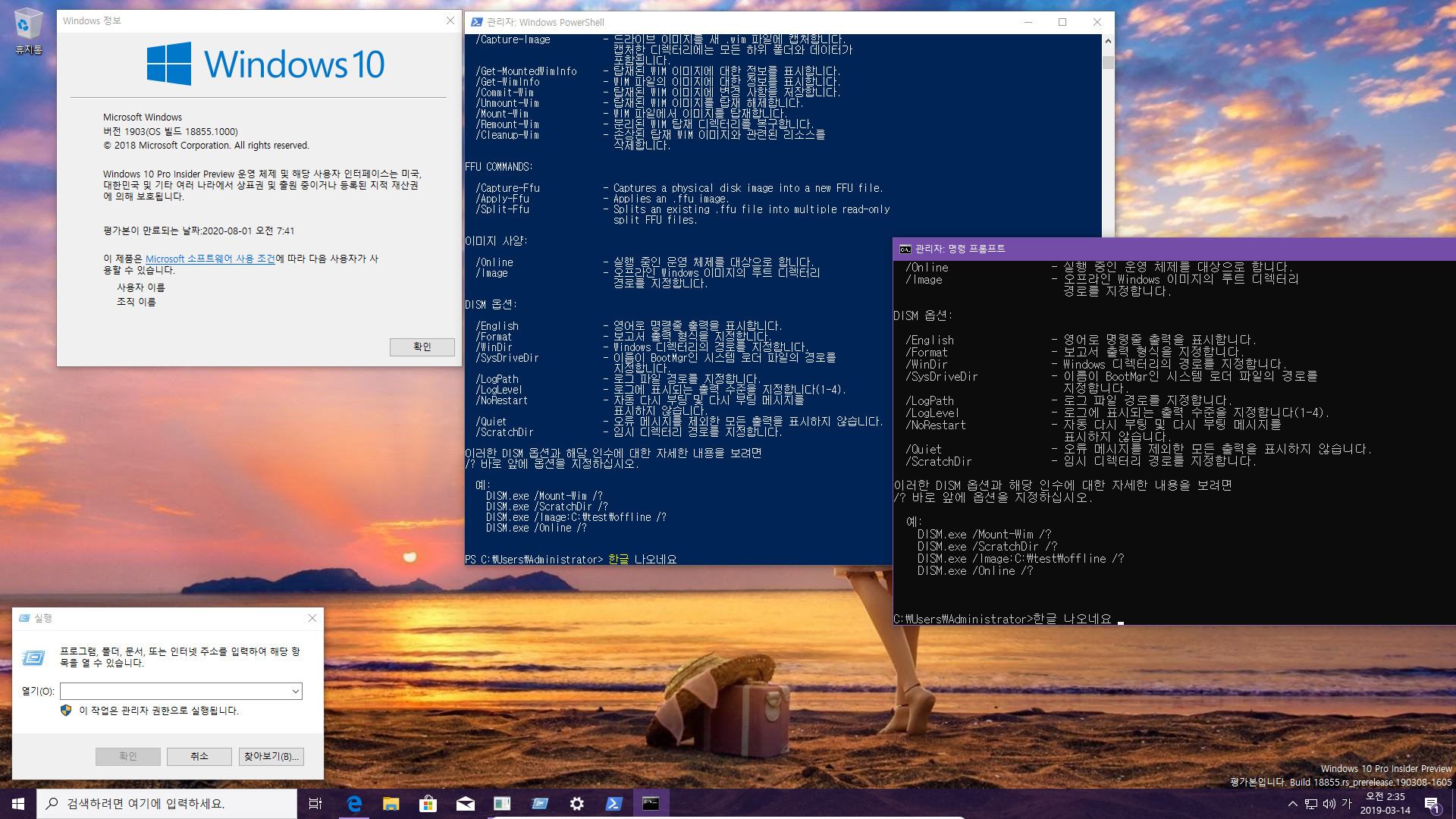Click '/Capture-Ffu' in PowerShell output

click(508, 188)
